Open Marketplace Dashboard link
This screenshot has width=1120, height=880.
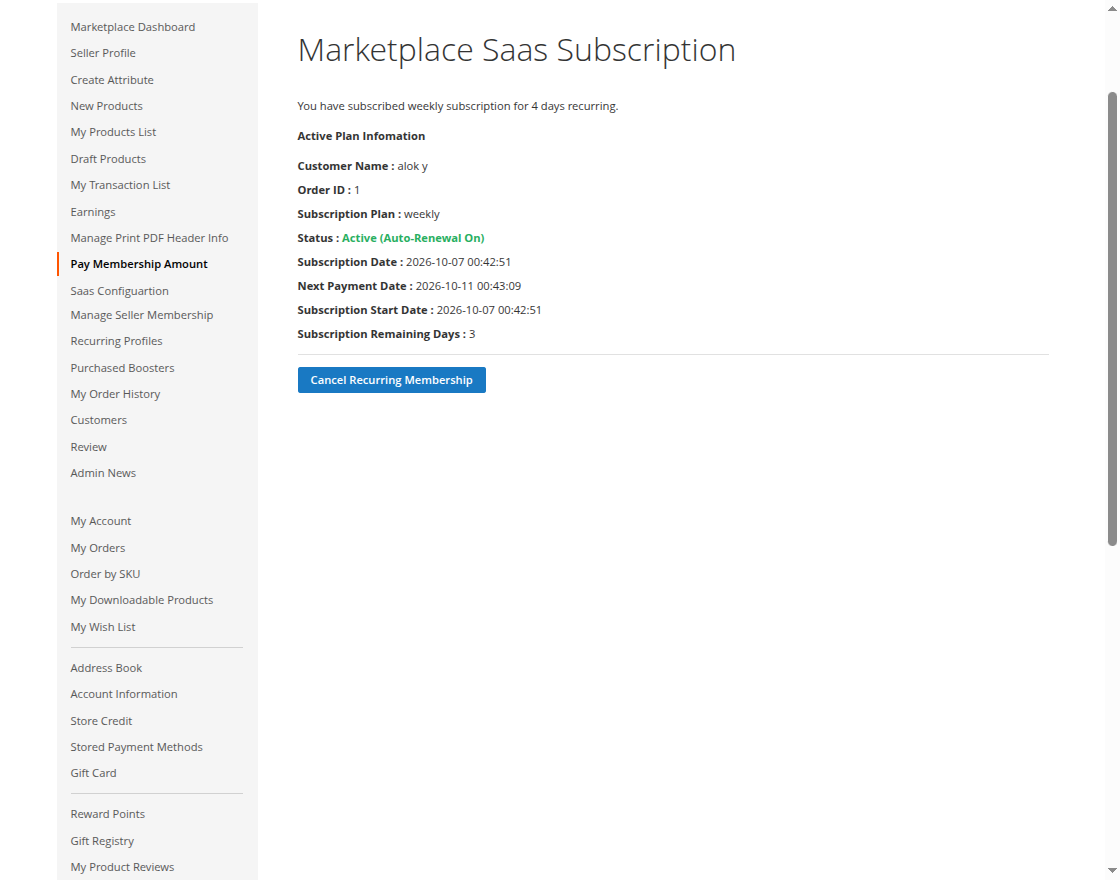point(132,27)
